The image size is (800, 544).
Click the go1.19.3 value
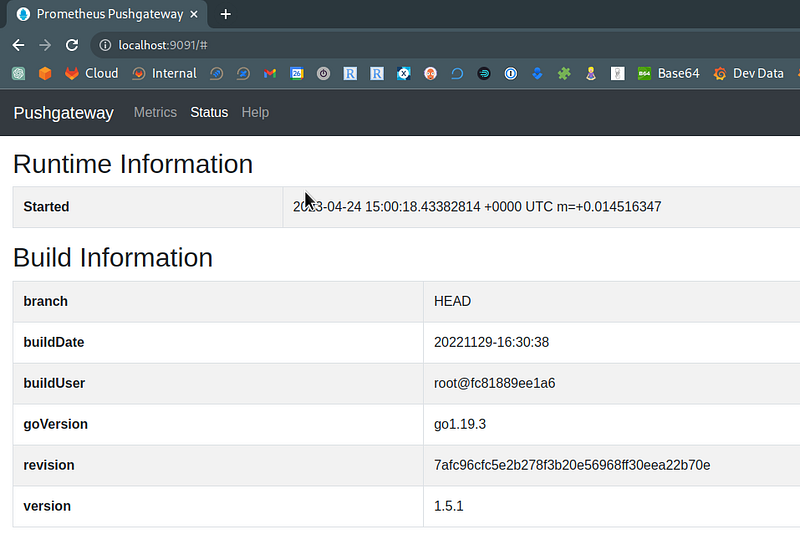460,424
